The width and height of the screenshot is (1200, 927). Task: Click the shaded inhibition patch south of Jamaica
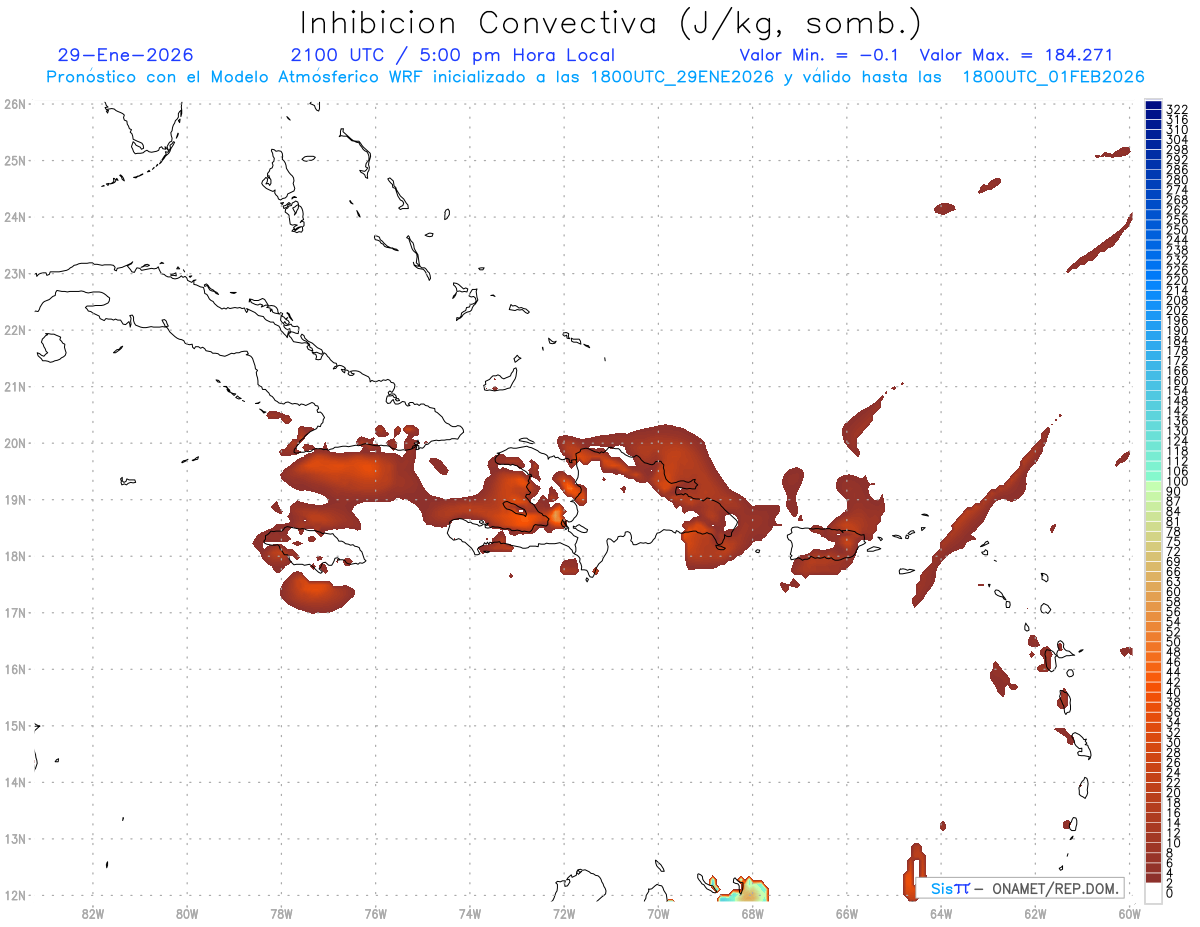click(x=316, y=592)
